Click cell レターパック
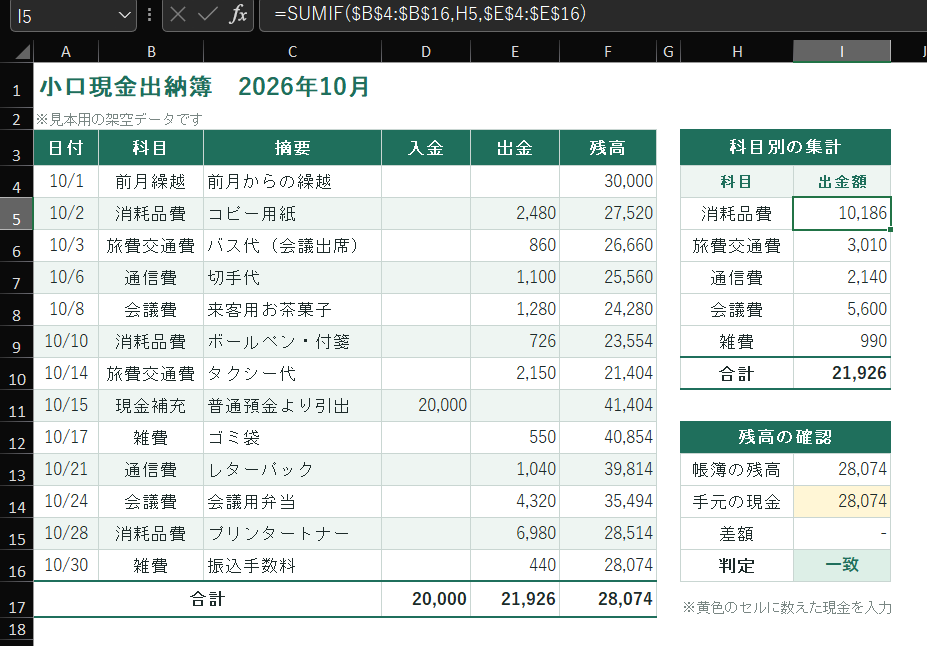The image size is (927, 646). coord(293,469)
